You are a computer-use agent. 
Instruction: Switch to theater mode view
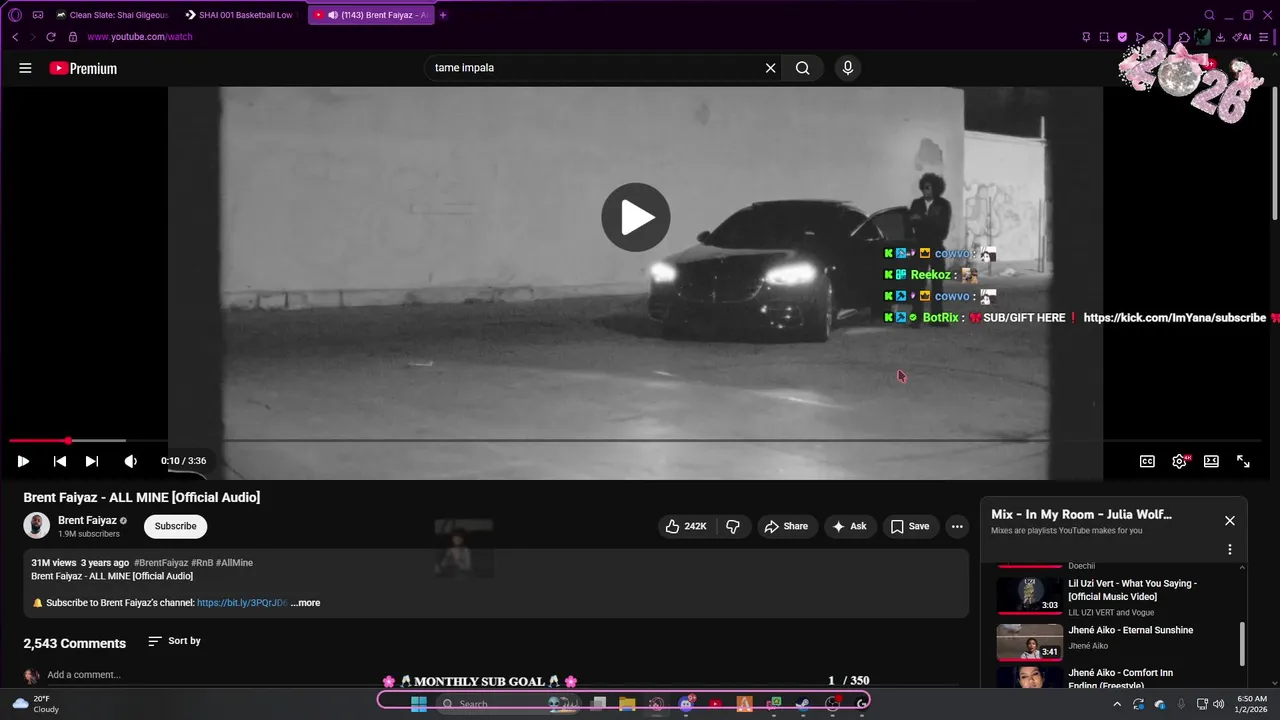tap(1211, 461)
